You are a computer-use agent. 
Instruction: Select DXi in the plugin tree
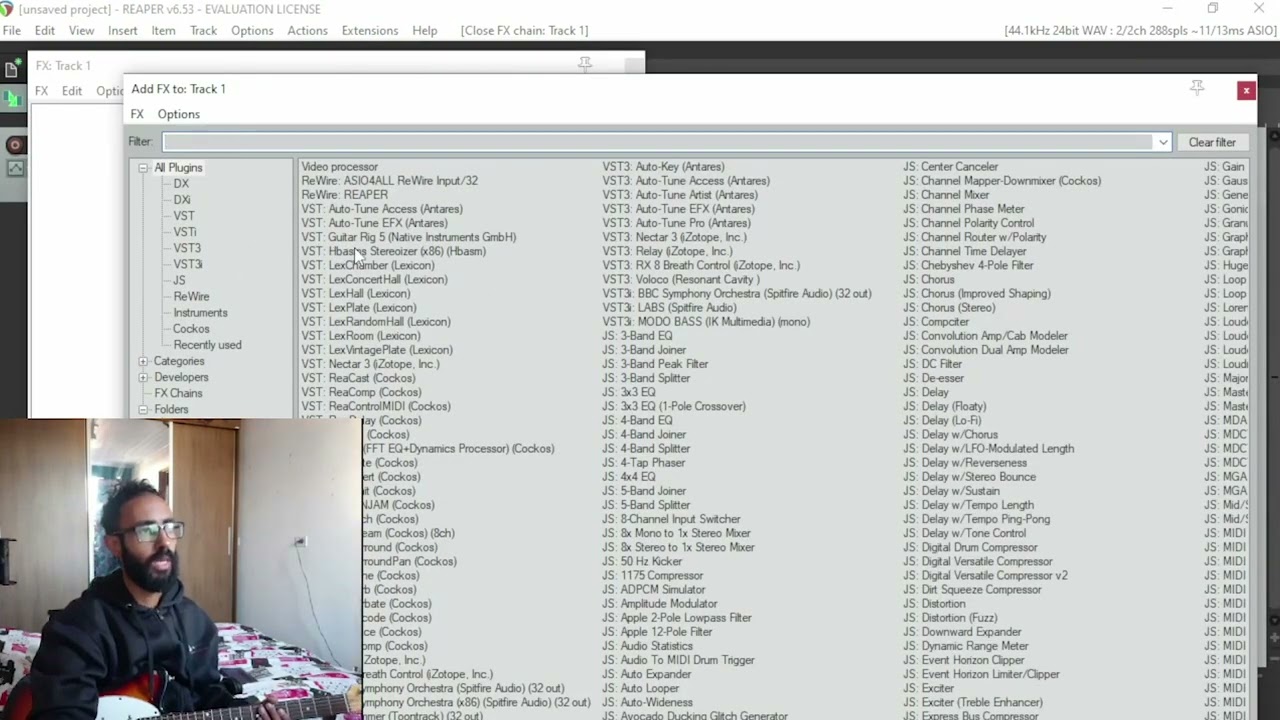pyautogui.click(x=182, y=200)
